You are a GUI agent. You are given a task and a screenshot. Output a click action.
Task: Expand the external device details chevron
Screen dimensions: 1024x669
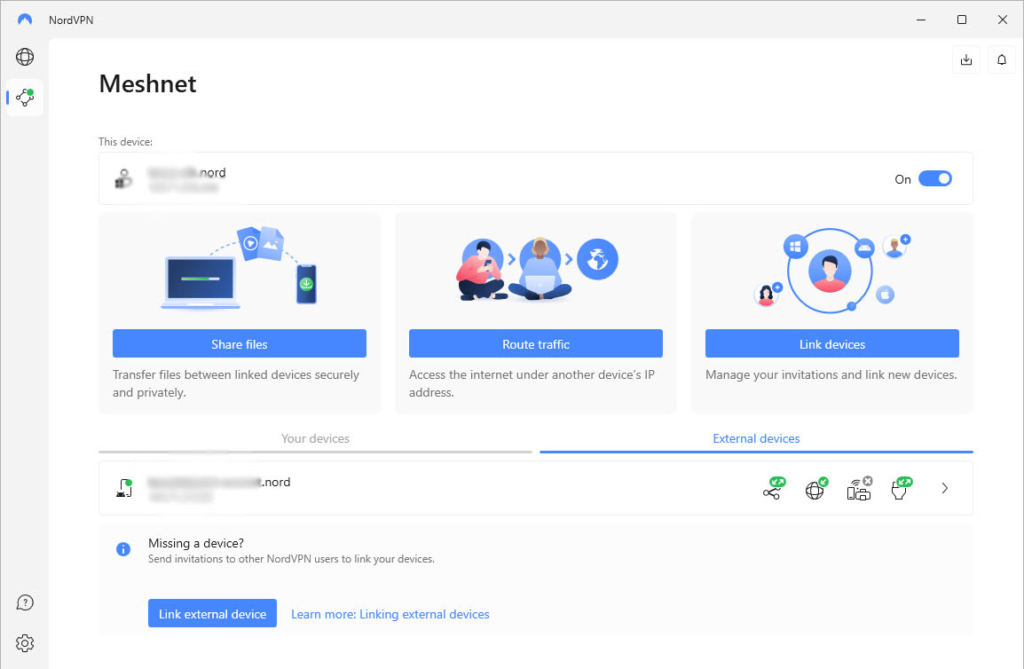(x=944, y=488)
